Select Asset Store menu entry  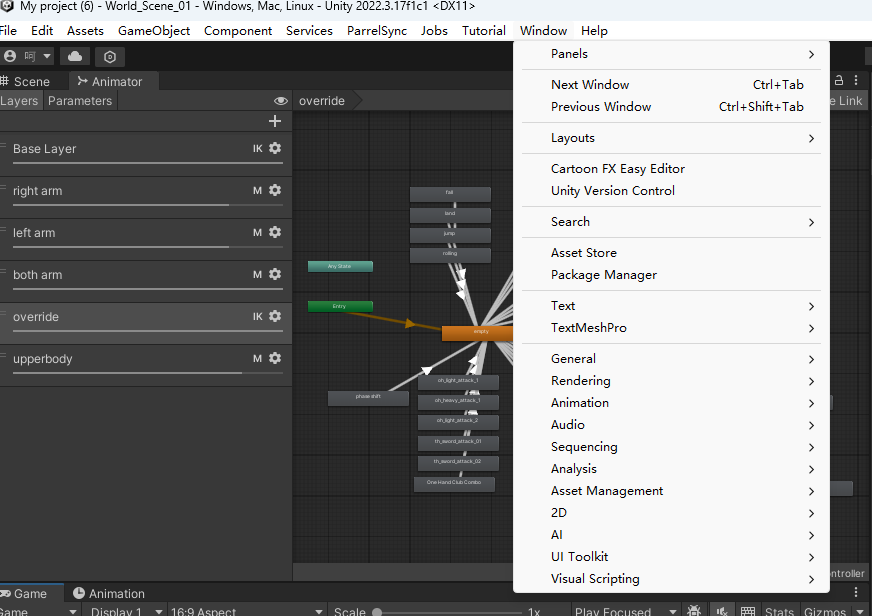(671, 252)
